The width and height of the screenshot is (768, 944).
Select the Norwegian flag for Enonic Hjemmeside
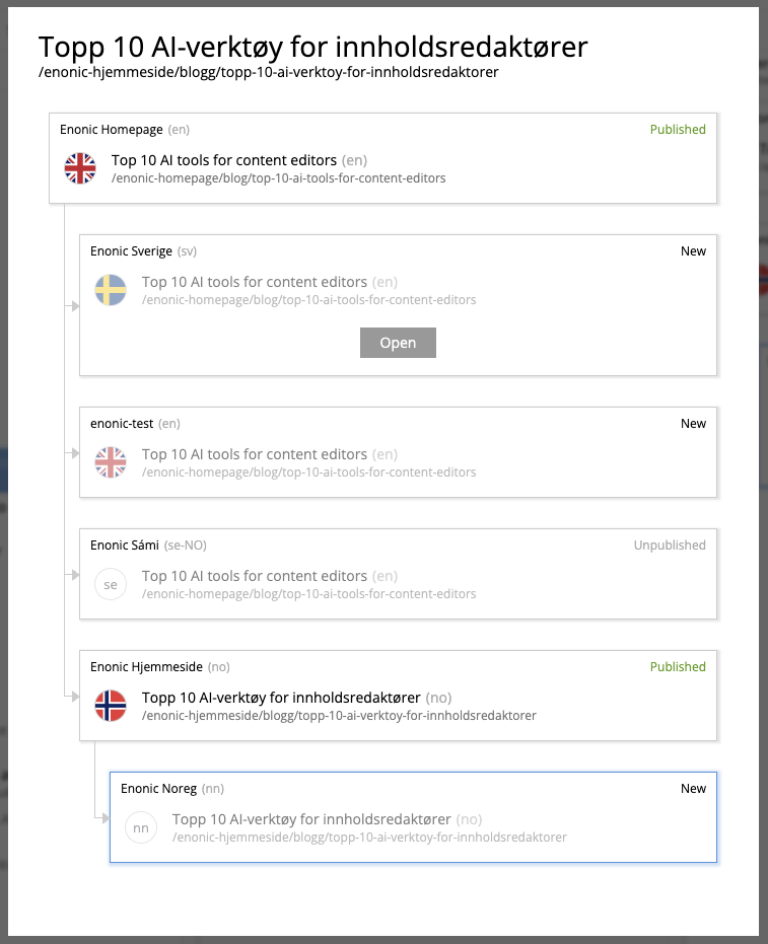coord(110,705)
